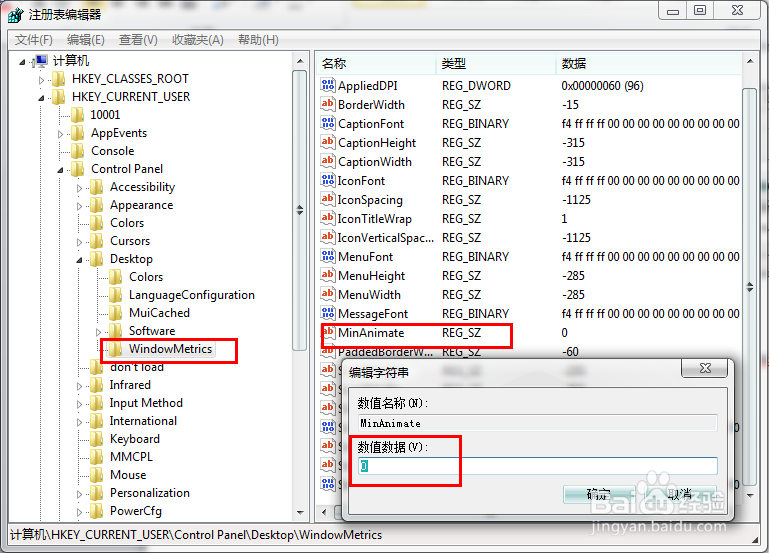Screen dimensions: 769x553
Task: Select the Colors key under Control Panel
Action: tap(127, 223)
